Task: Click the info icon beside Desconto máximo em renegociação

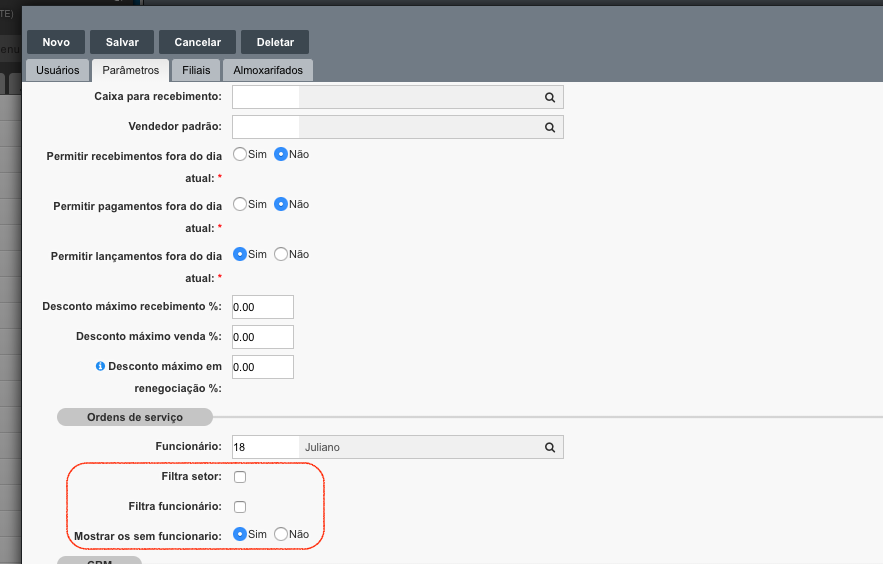Action: coord(100,367)
